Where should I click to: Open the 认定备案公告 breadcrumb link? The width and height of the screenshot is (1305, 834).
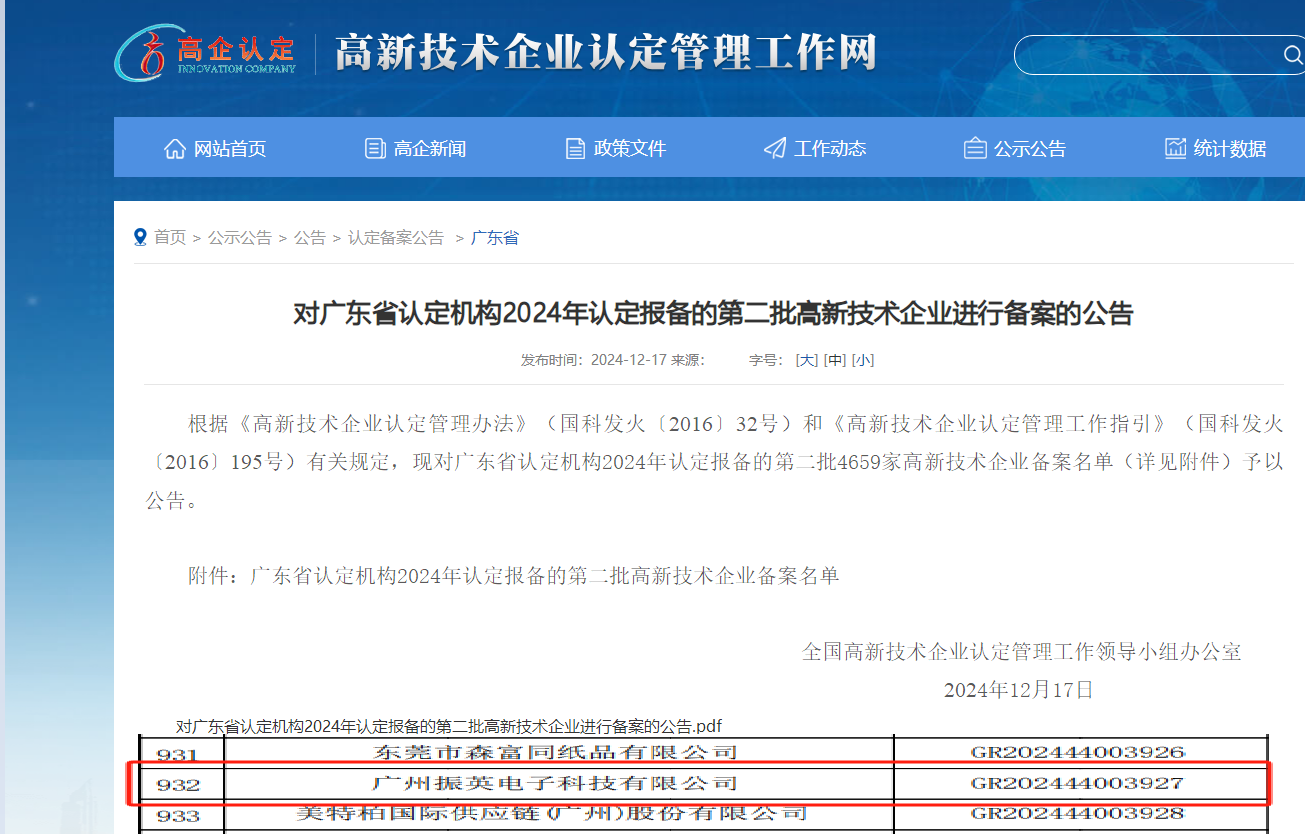point(396,237)
